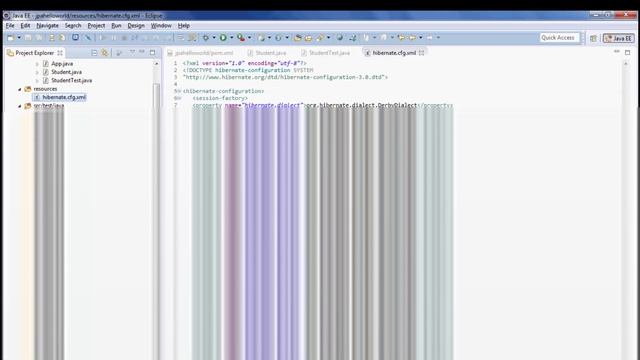Select App.java in the project tree
Screen dimensions: 640x360
[62, 64]
